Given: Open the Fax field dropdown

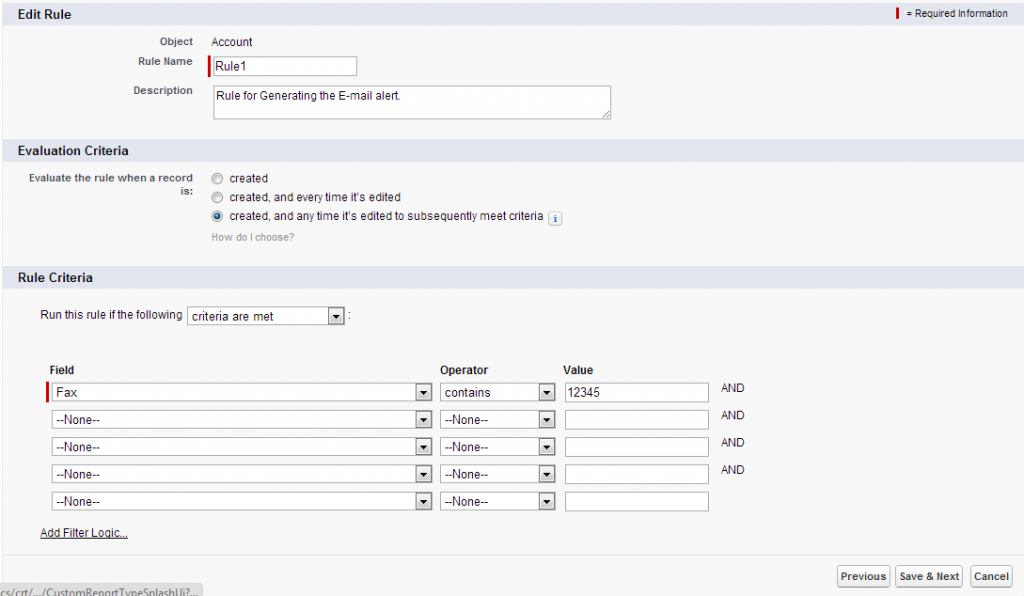Looking at the screenshot, I should pos(423,392).
